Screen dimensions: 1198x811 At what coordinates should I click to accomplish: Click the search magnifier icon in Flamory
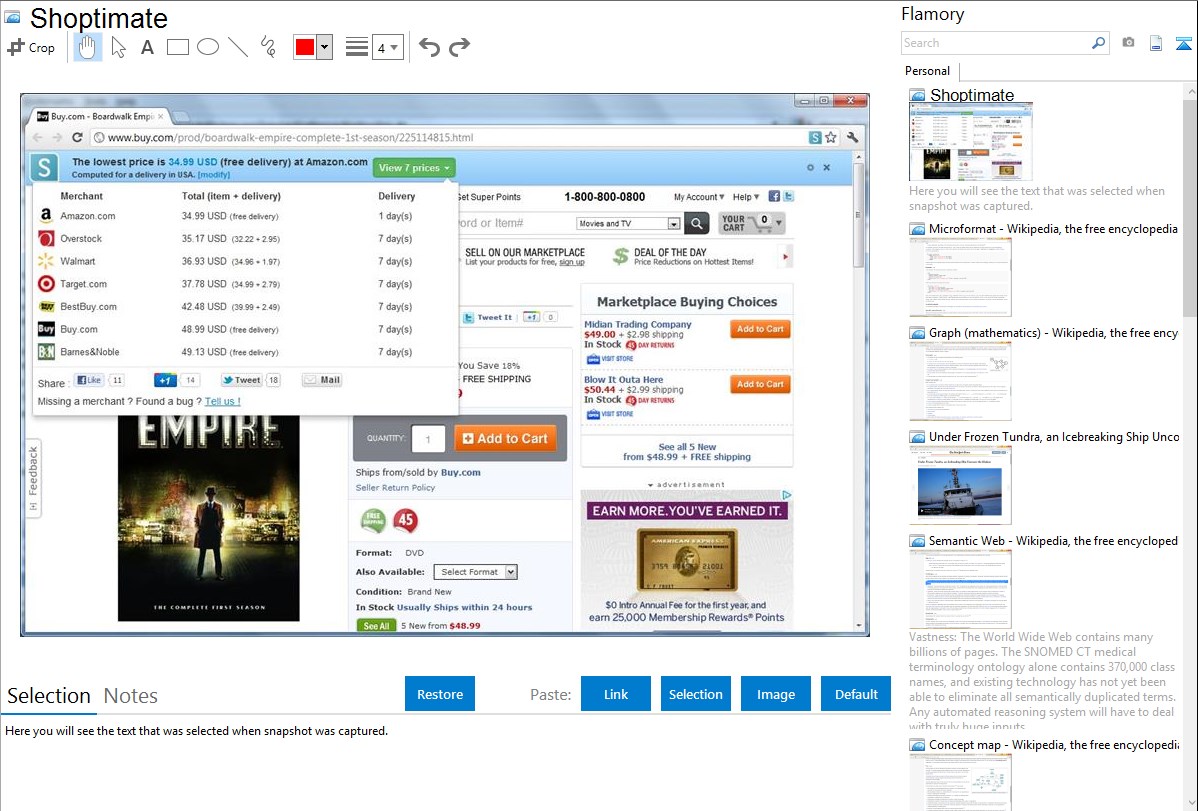[x=1098, y=43]
